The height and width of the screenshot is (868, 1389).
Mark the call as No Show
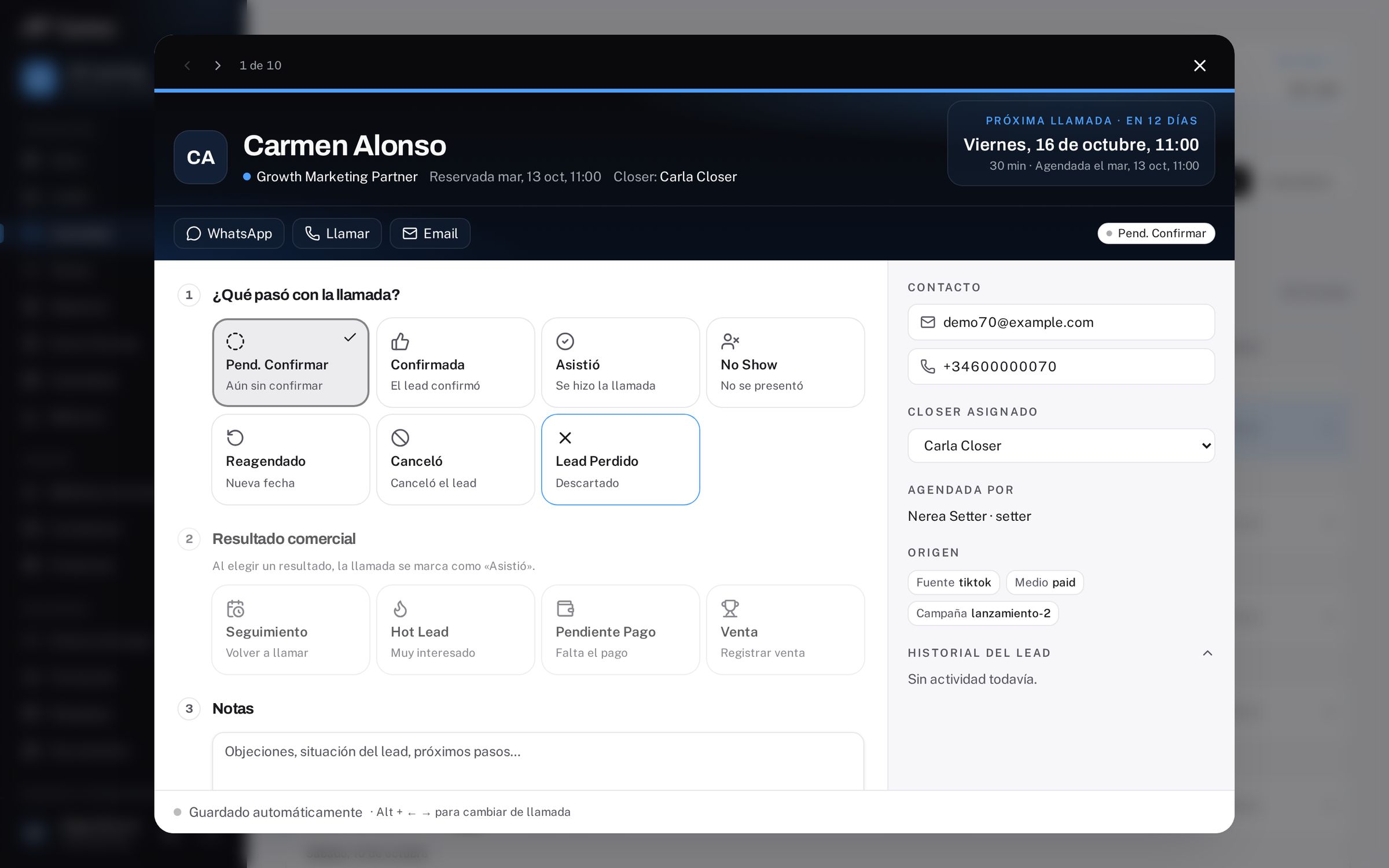point(785,362)
